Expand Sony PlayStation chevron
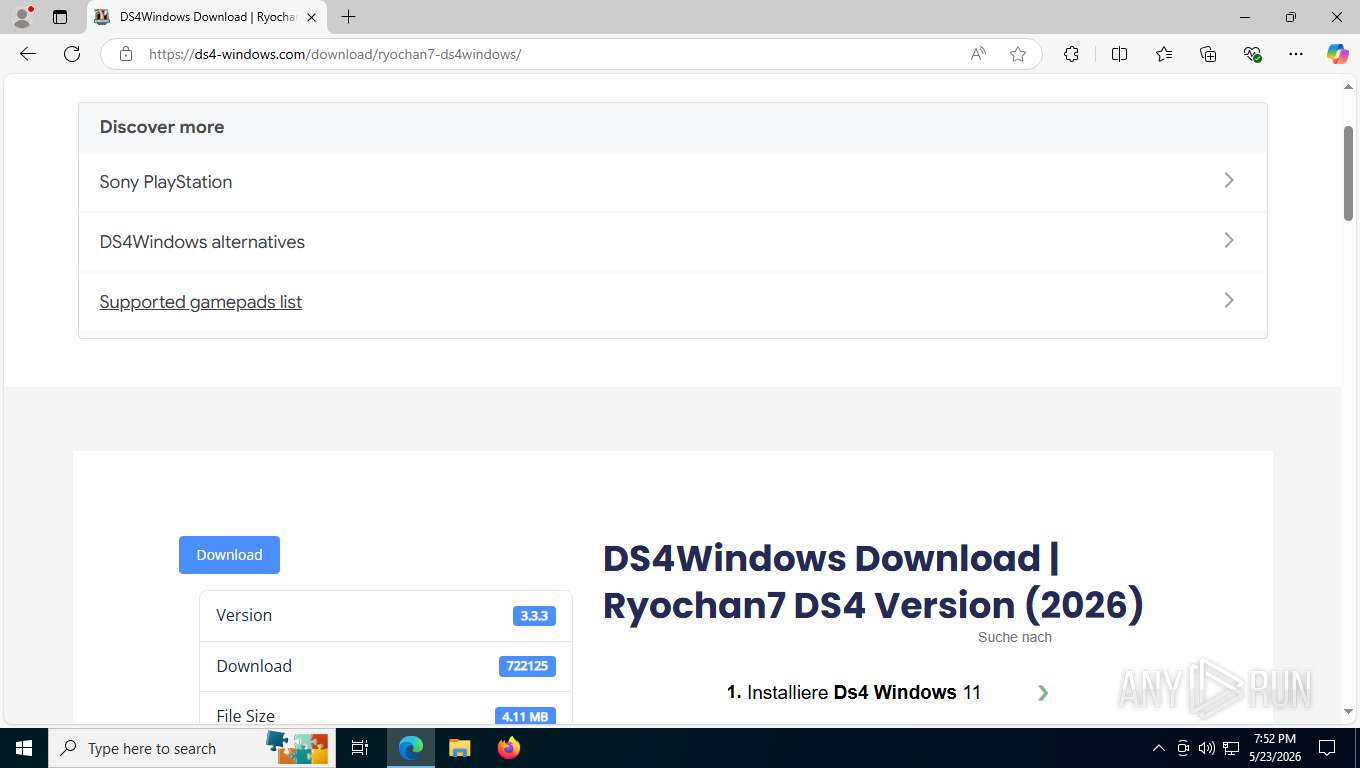This screenshot has height=768, width=1360. 1229,180
